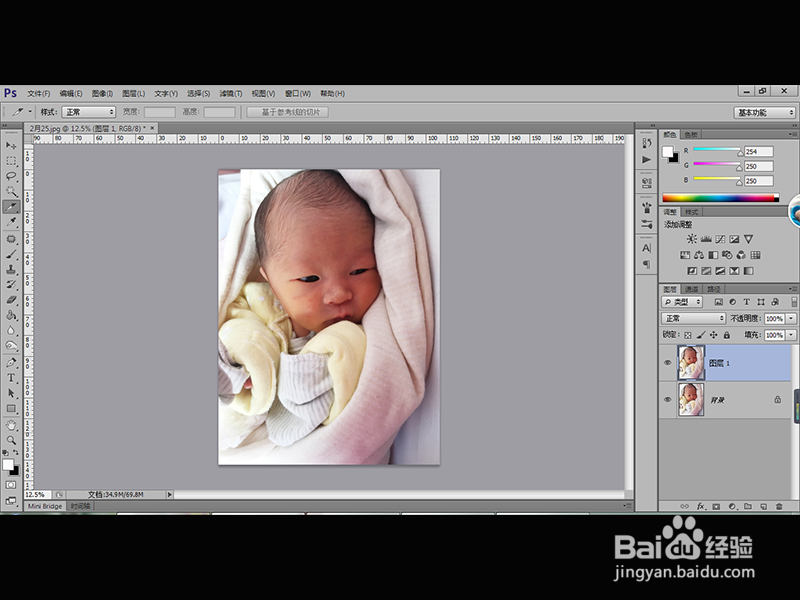The image size is (800, 600).
Task: Switch to the 路径 tab
Action: tap(714, 289)
